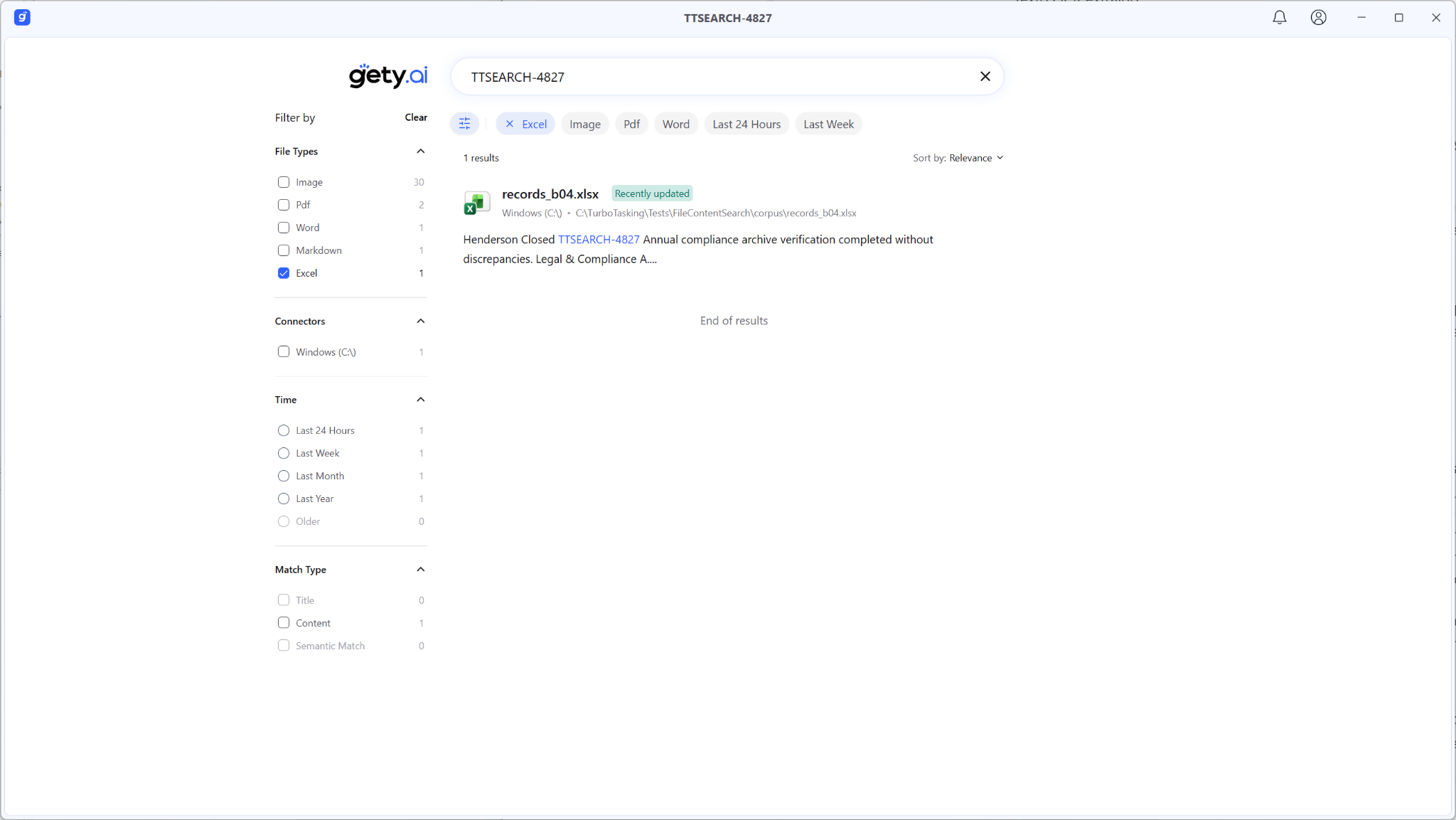Select the Word quick filter chip
This screenshot has height=820, width=1456.
coord(676,124)
